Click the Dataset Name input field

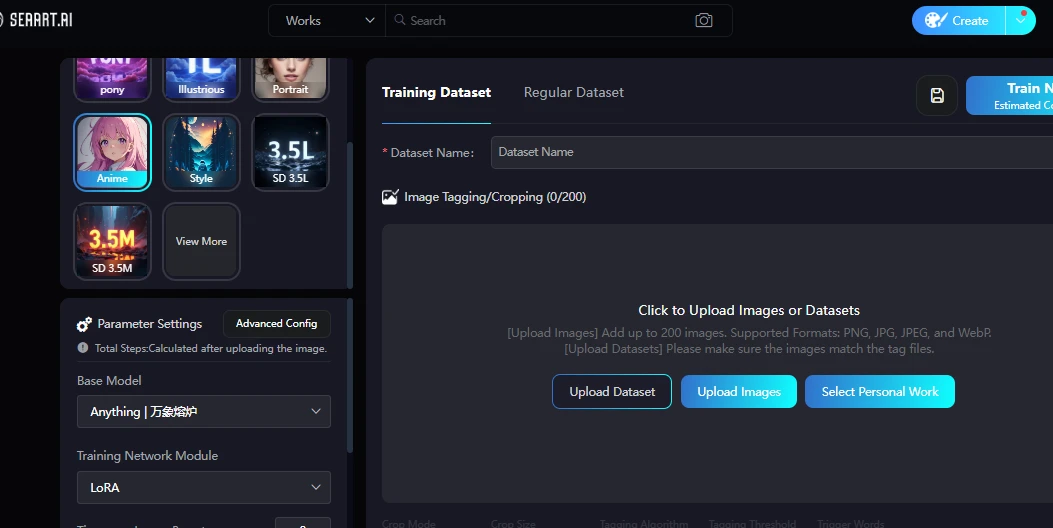[x=770, y=152]
